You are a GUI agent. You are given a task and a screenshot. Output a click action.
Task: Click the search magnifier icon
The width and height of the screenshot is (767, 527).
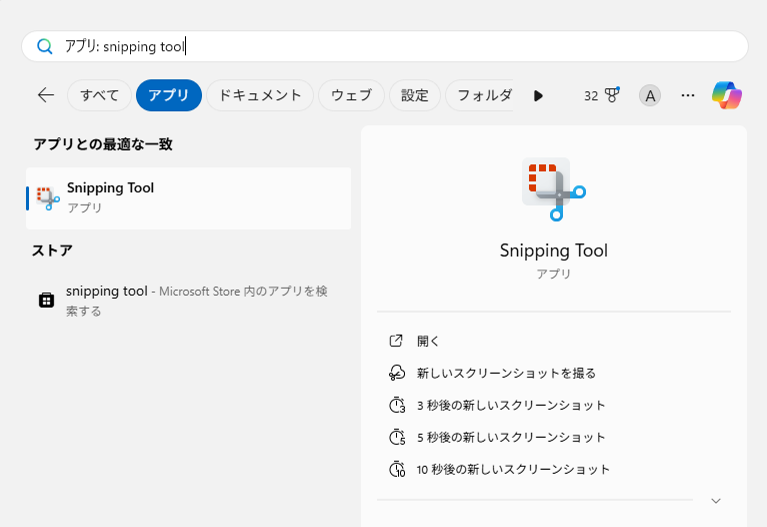click(45, 46)
